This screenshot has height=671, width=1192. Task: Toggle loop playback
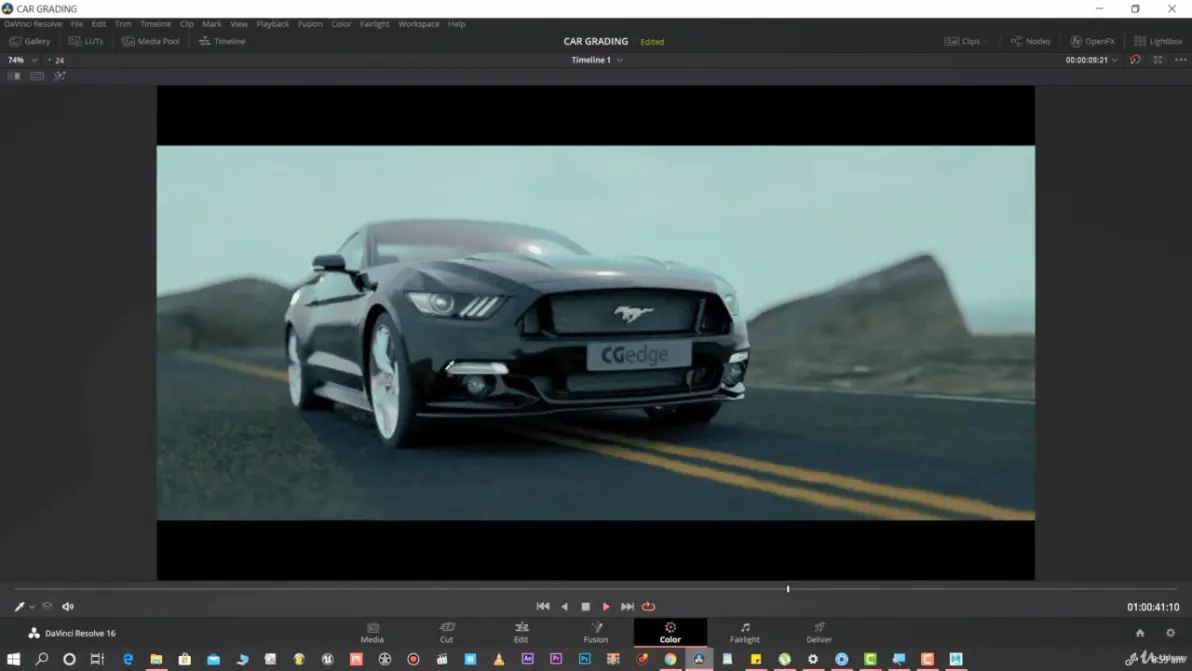pos(648,606)
